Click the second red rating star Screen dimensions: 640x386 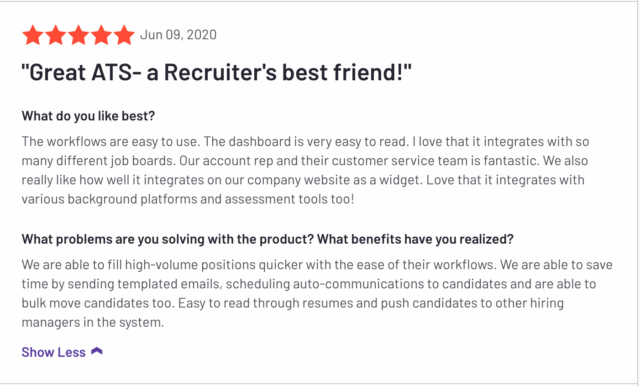click(56, 35)
